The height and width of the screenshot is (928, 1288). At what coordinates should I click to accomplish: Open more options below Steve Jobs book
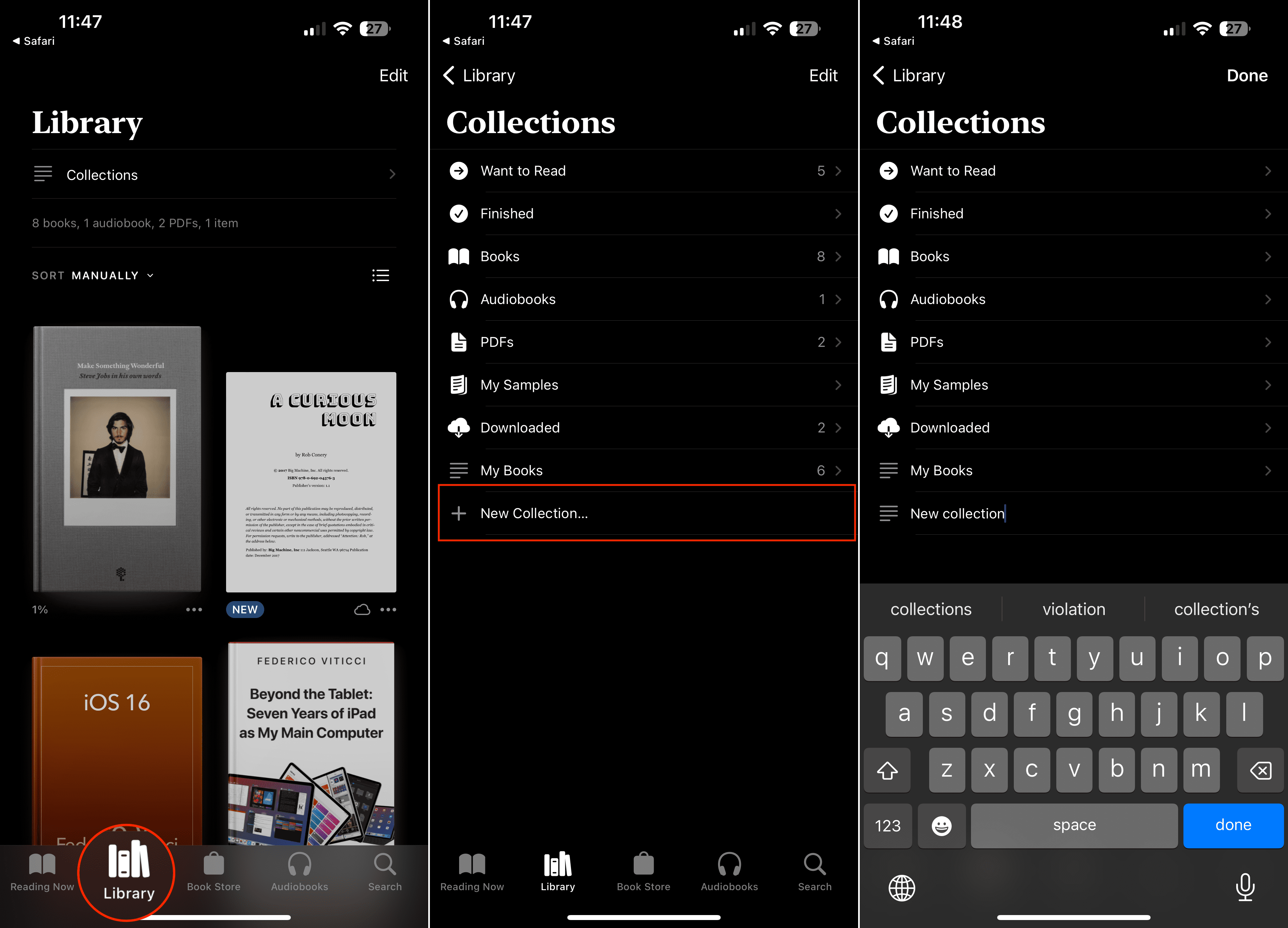pos(194,609)
